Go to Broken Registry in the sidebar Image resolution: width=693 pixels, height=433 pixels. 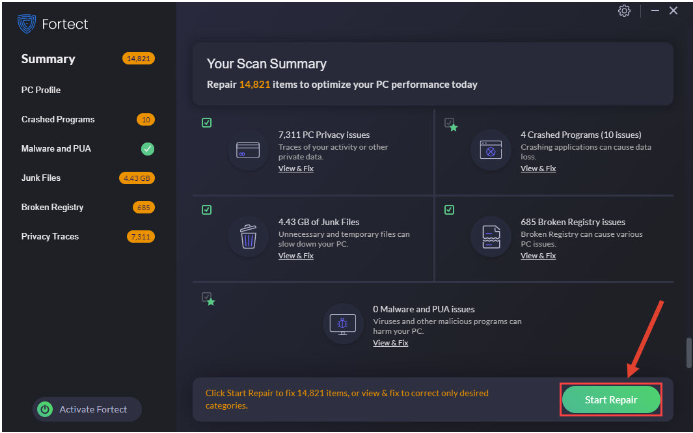click(x=52, y=207)
